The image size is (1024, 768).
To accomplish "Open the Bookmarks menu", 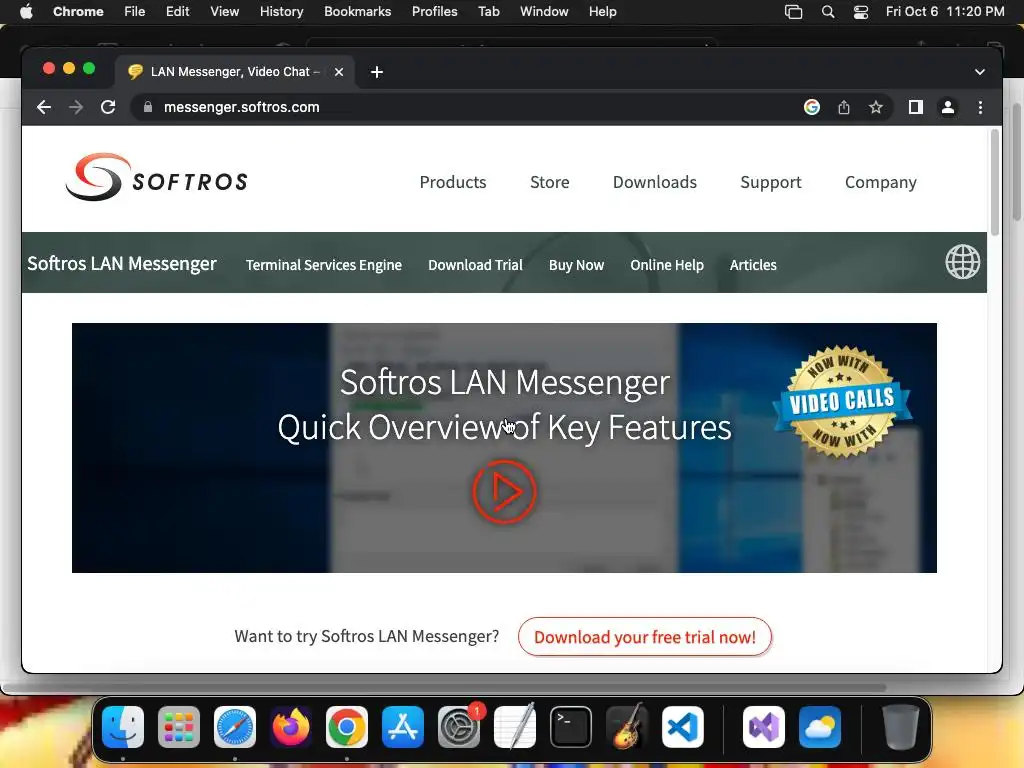I will (357, 12).
